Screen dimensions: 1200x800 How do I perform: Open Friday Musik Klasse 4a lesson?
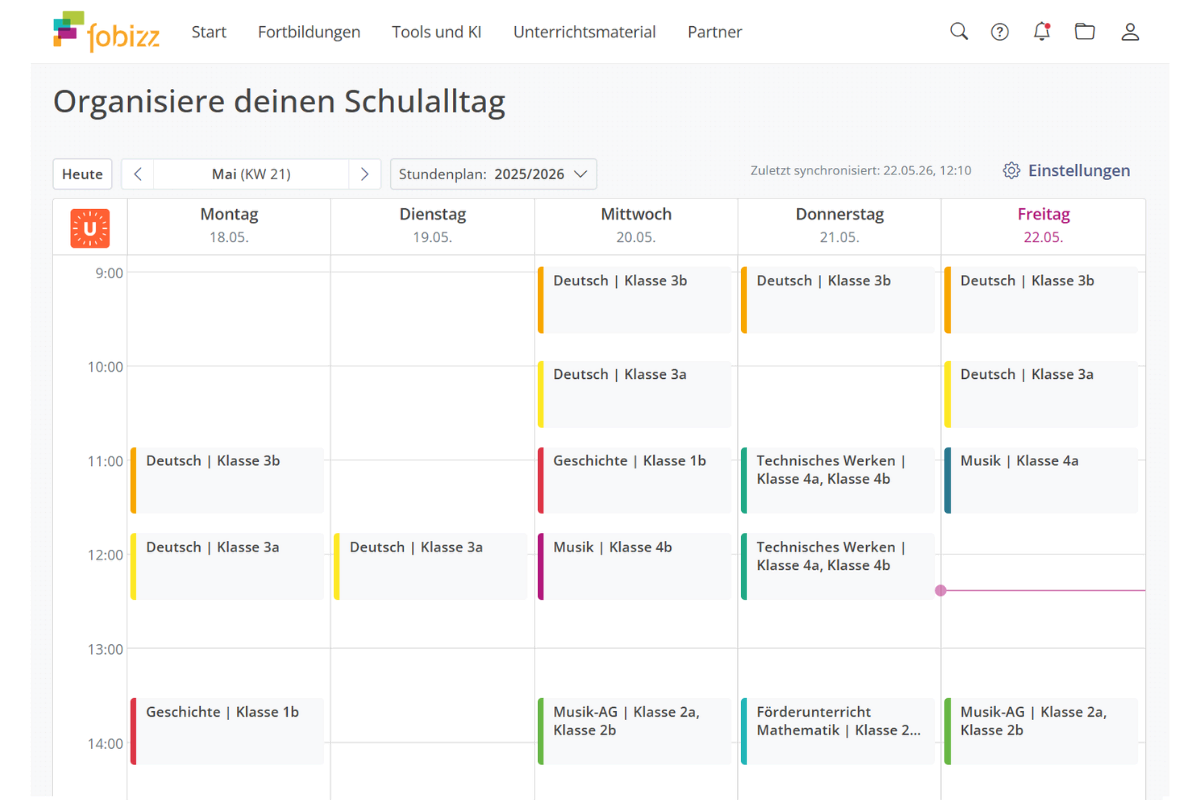coord(1041,480)
